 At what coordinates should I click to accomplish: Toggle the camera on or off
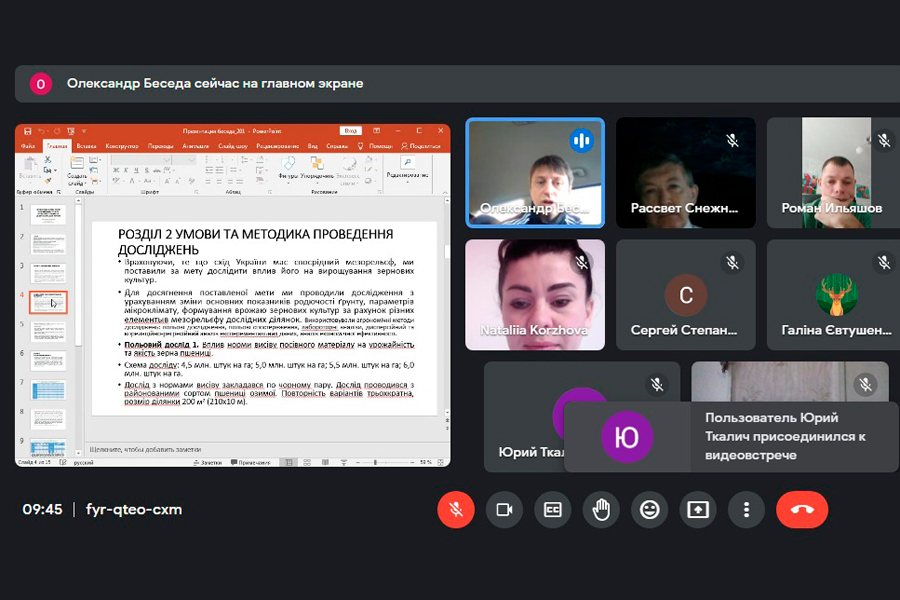pos(504,510)
